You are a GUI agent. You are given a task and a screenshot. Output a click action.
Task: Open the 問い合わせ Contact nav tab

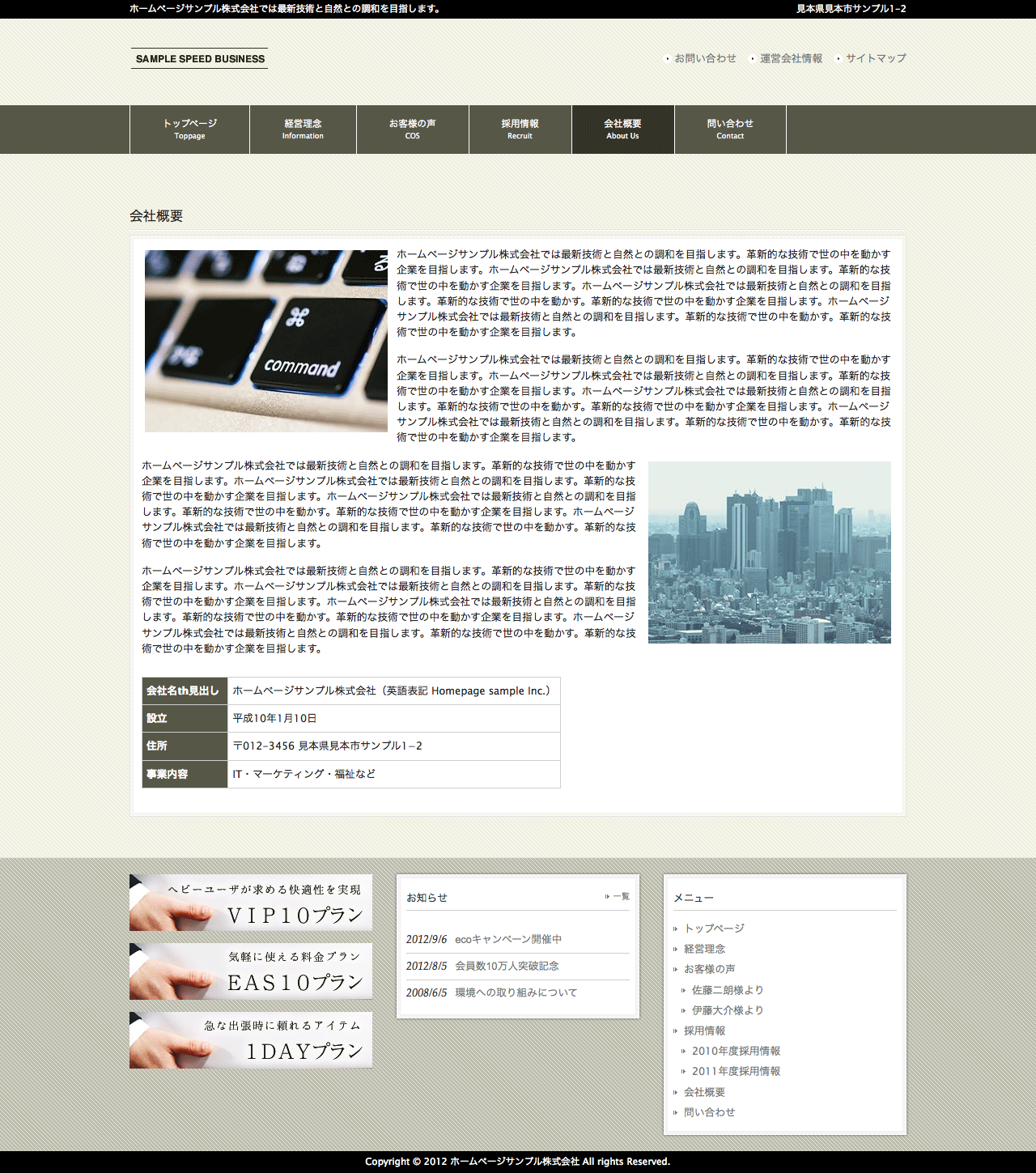(x=730, y=130)
